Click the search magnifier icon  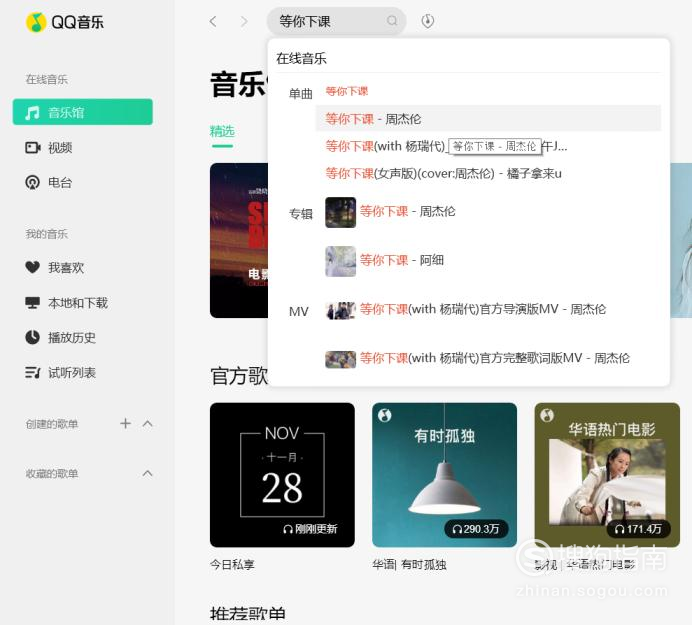[x=392, y=21]
